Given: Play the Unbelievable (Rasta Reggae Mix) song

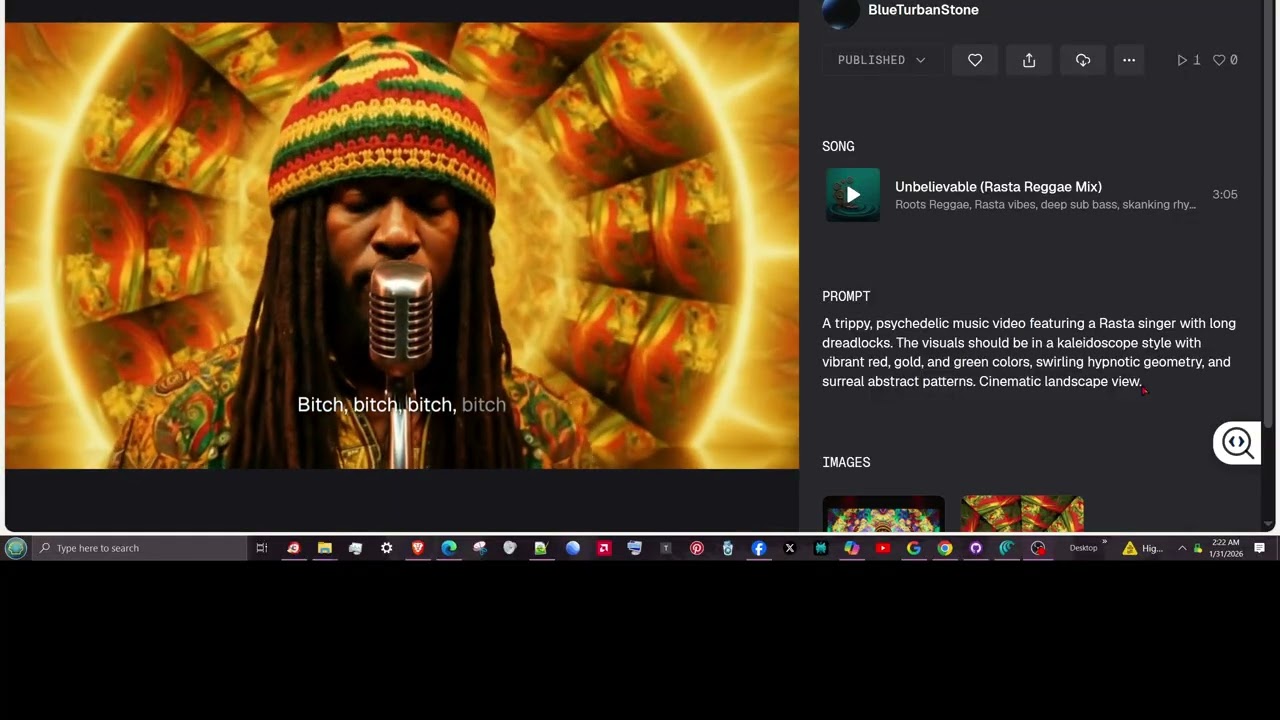Looking at the screenshot, I should click(853, 195).
